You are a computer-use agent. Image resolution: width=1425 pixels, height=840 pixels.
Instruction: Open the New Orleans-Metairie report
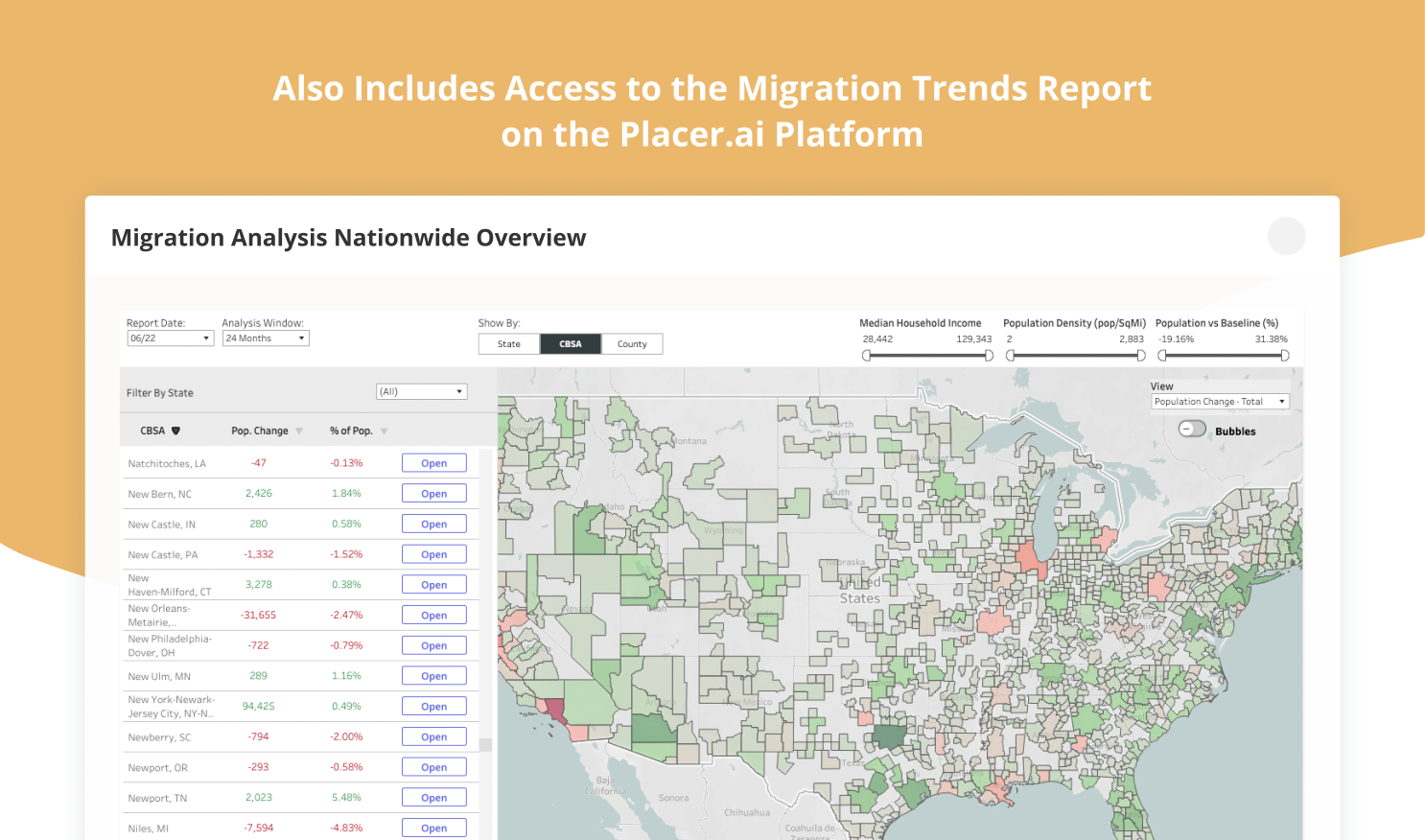pos(434,616)
